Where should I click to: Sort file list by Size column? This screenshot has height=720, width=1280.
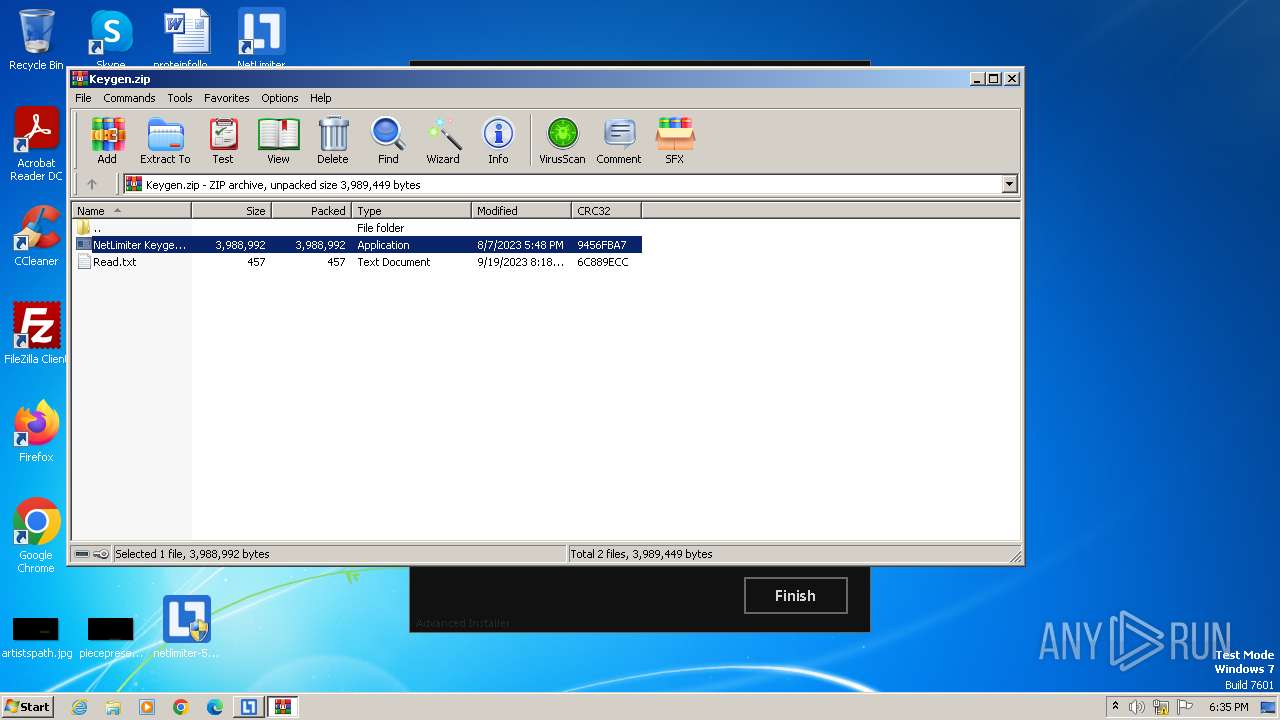[231, 211]
